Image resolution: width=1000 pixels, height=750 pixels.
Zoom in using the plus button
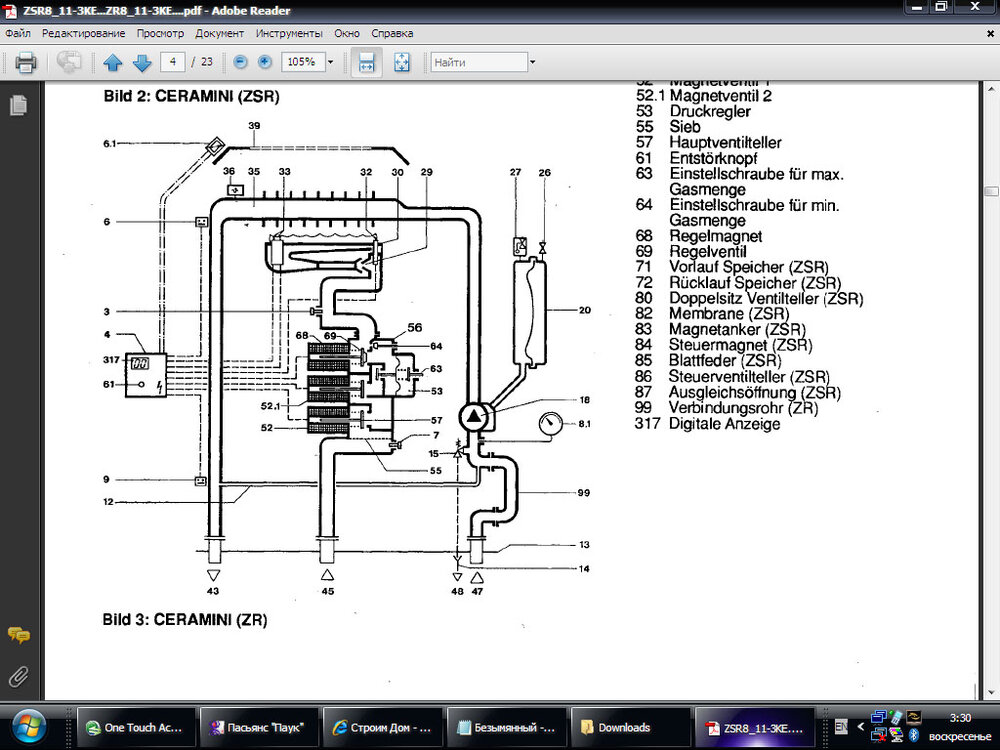point(265,62)
